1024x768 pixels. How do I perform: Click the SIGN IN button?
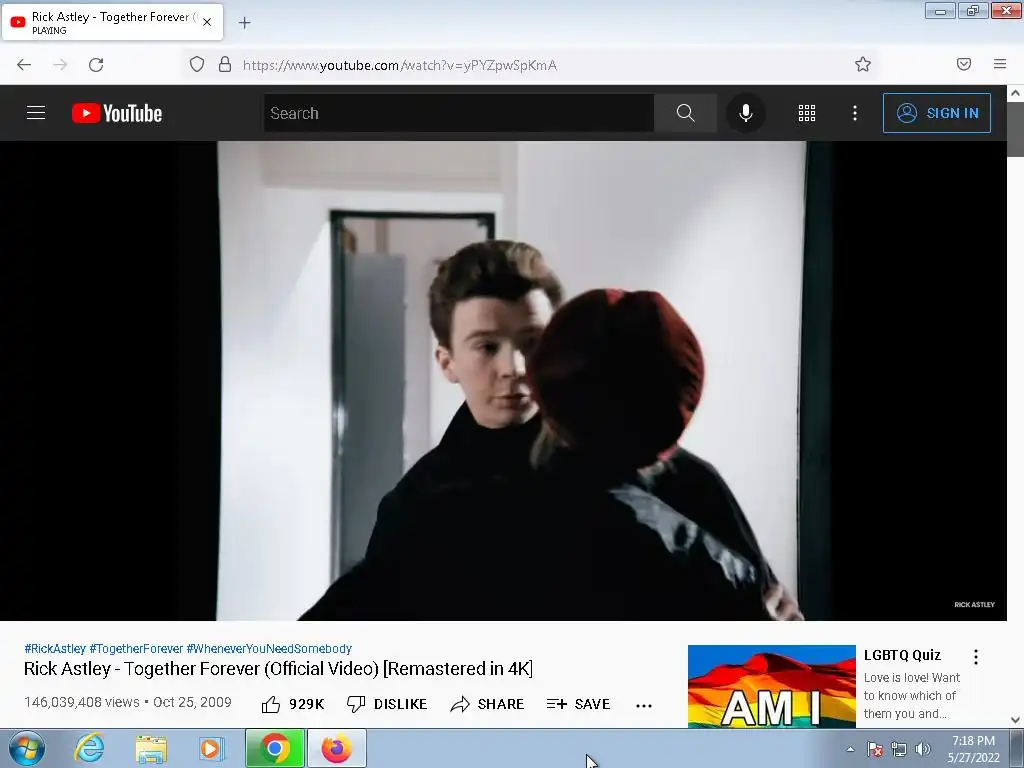(x=936, y=113)
